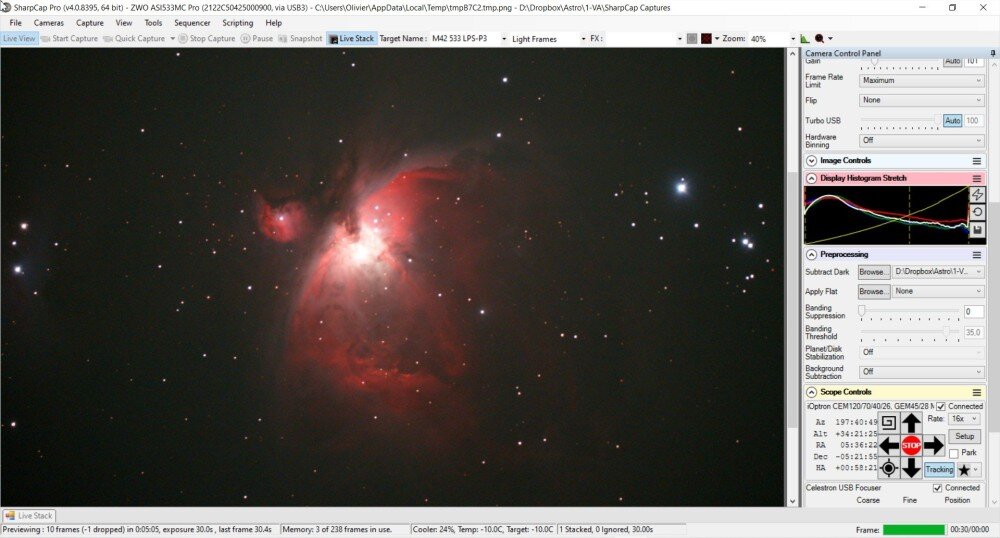The image size is (1000, 538).
Task: Click Stop Capture in the toolbar
Action: (207, 39)
